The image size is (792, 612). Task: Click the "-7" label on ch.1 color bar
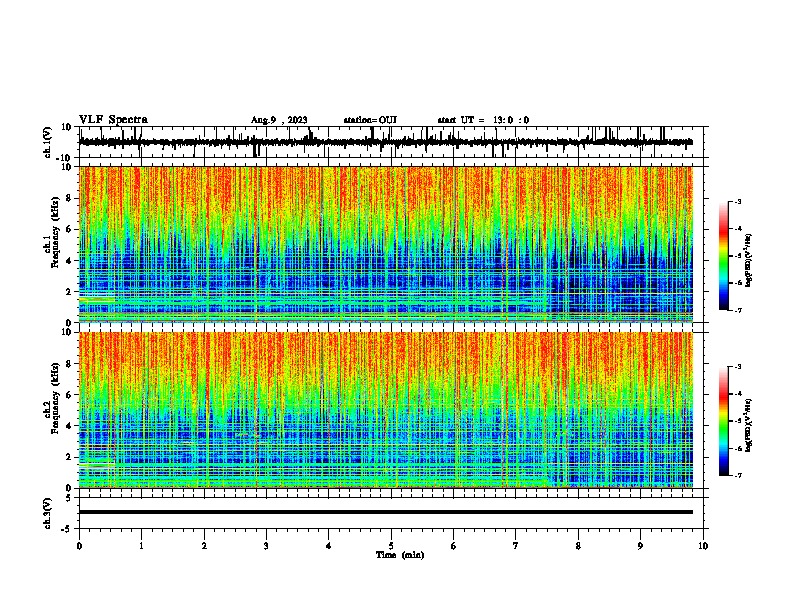coord(738,310)
